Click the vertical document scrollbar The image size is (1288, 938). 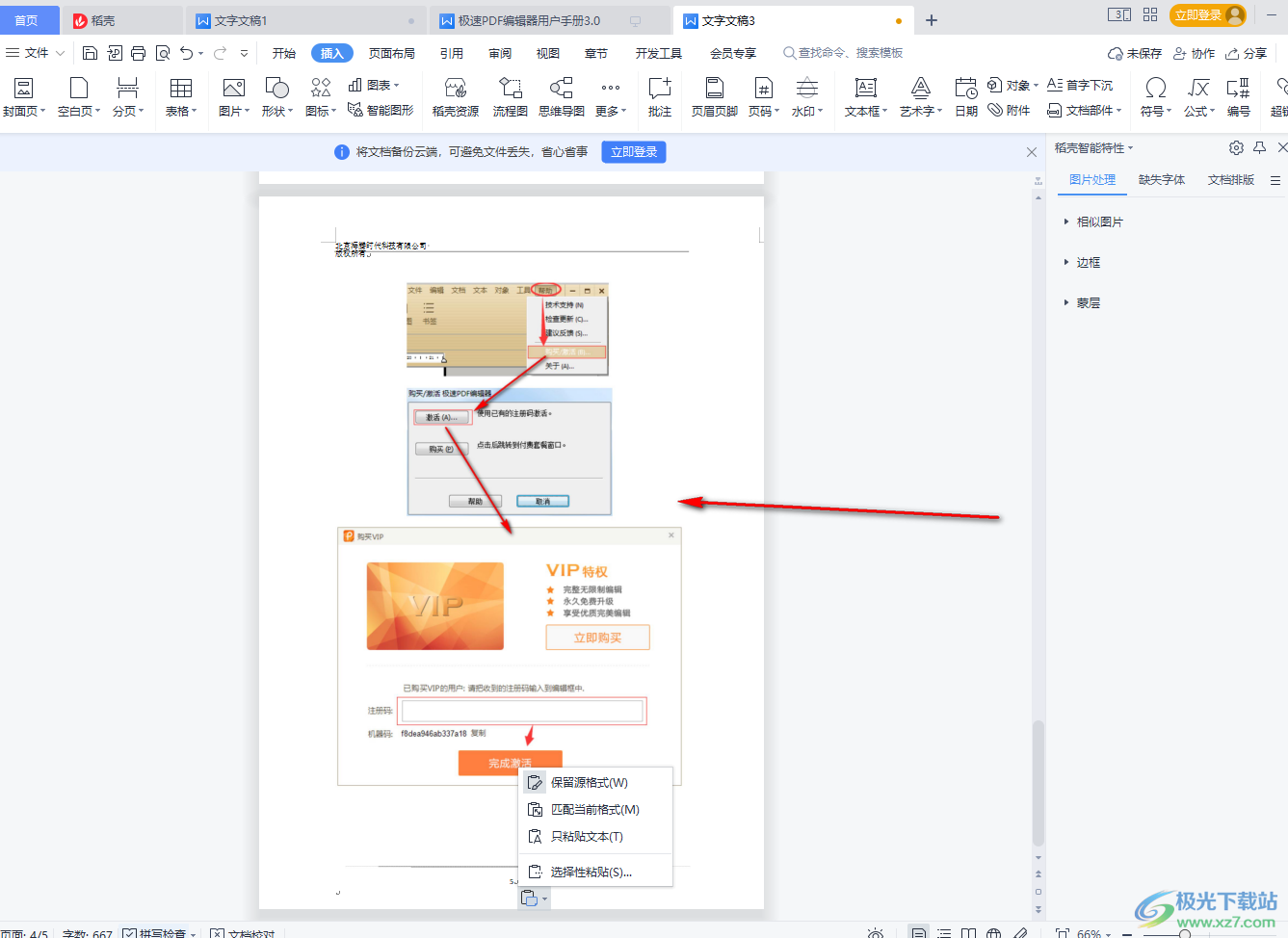pyautogui.click(x=1038, y=782)
